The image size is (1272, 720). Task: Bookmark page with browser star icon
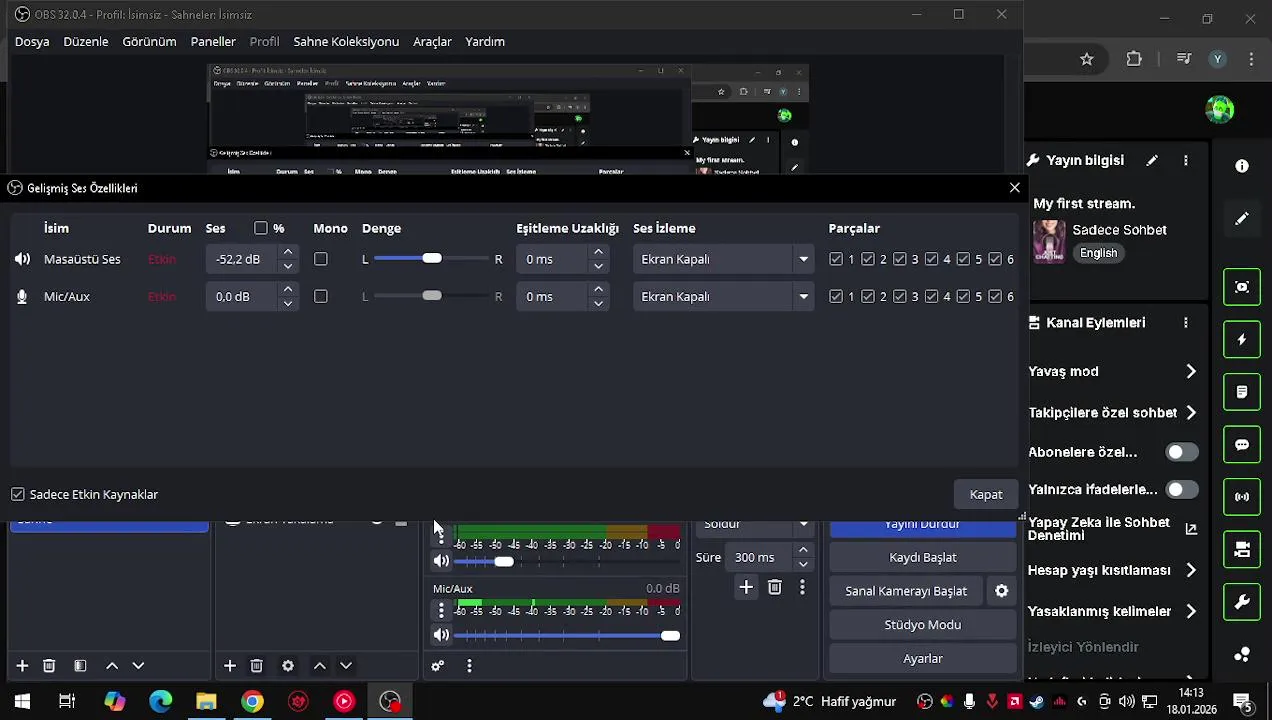1087,59
